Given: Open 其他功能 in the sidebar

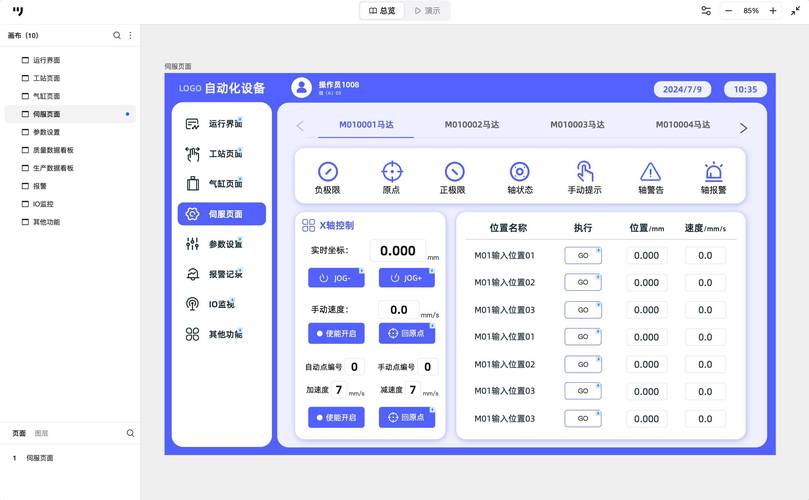Looking at the screenshot, I should click(221, 334).
